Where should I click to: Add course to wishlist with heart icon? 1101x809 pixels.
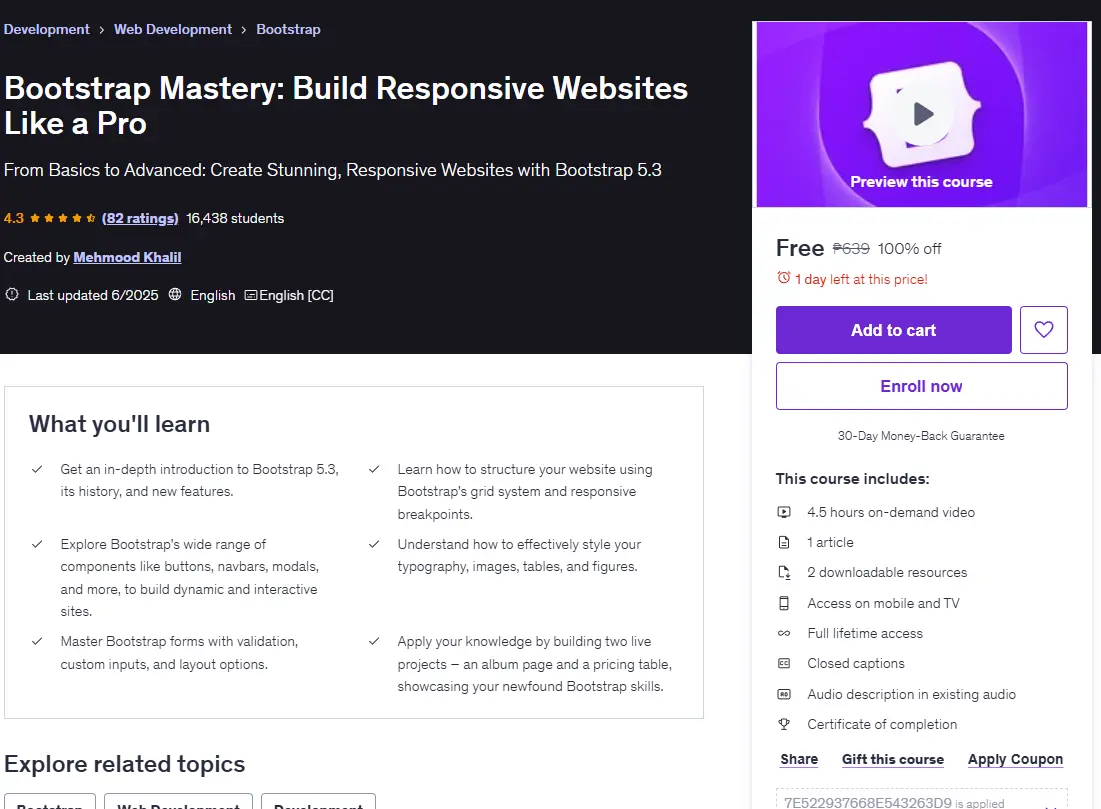point(1043,329)
